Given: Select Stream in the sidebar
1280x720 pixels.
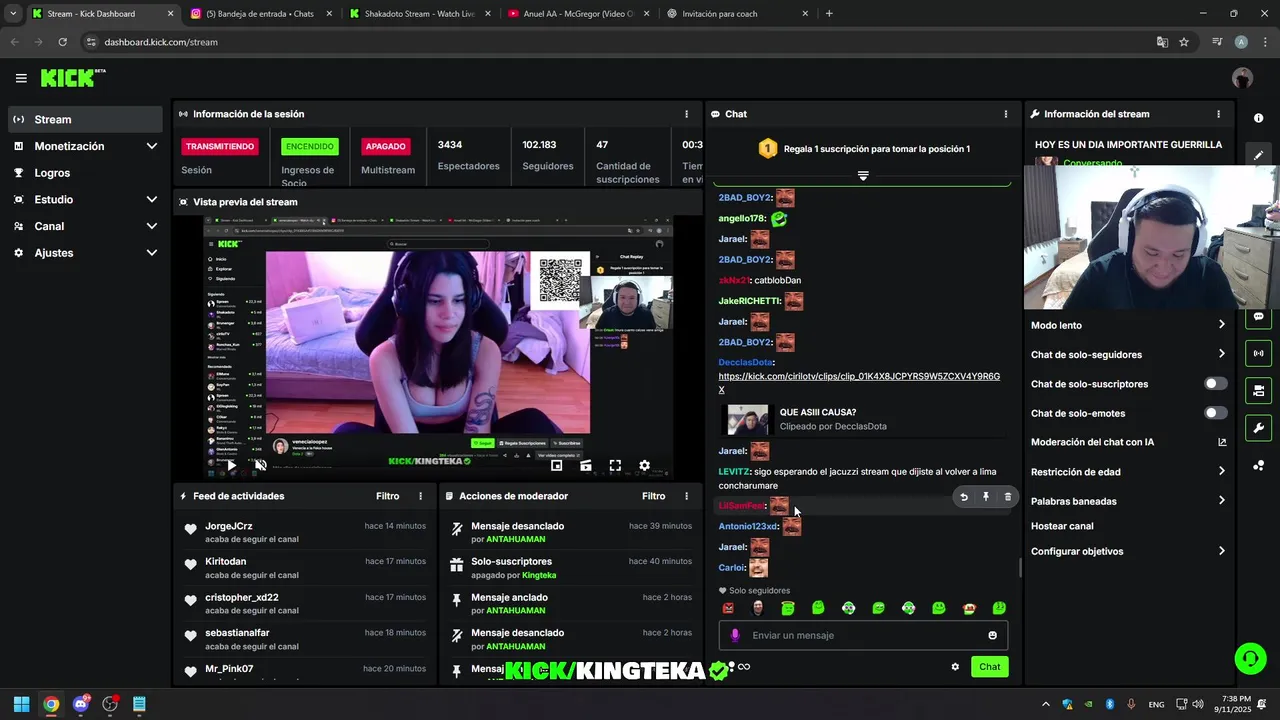Looking at the screenshot, I should [85, 119].
